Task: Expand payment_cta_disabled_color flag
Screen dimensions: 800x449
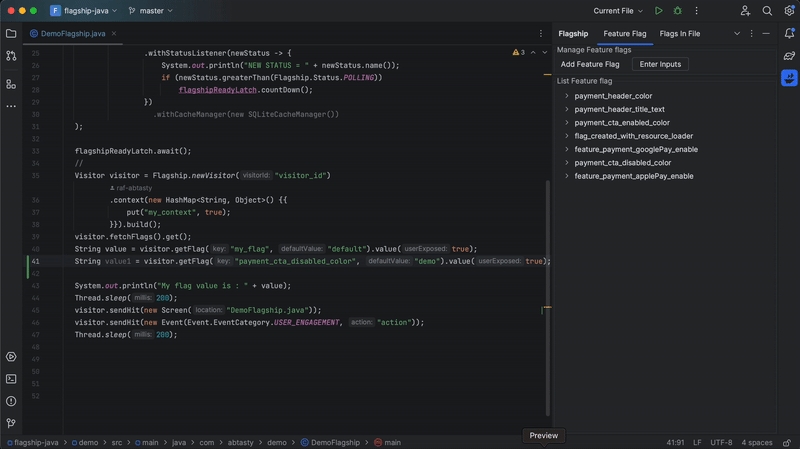Action: [567, 162]
